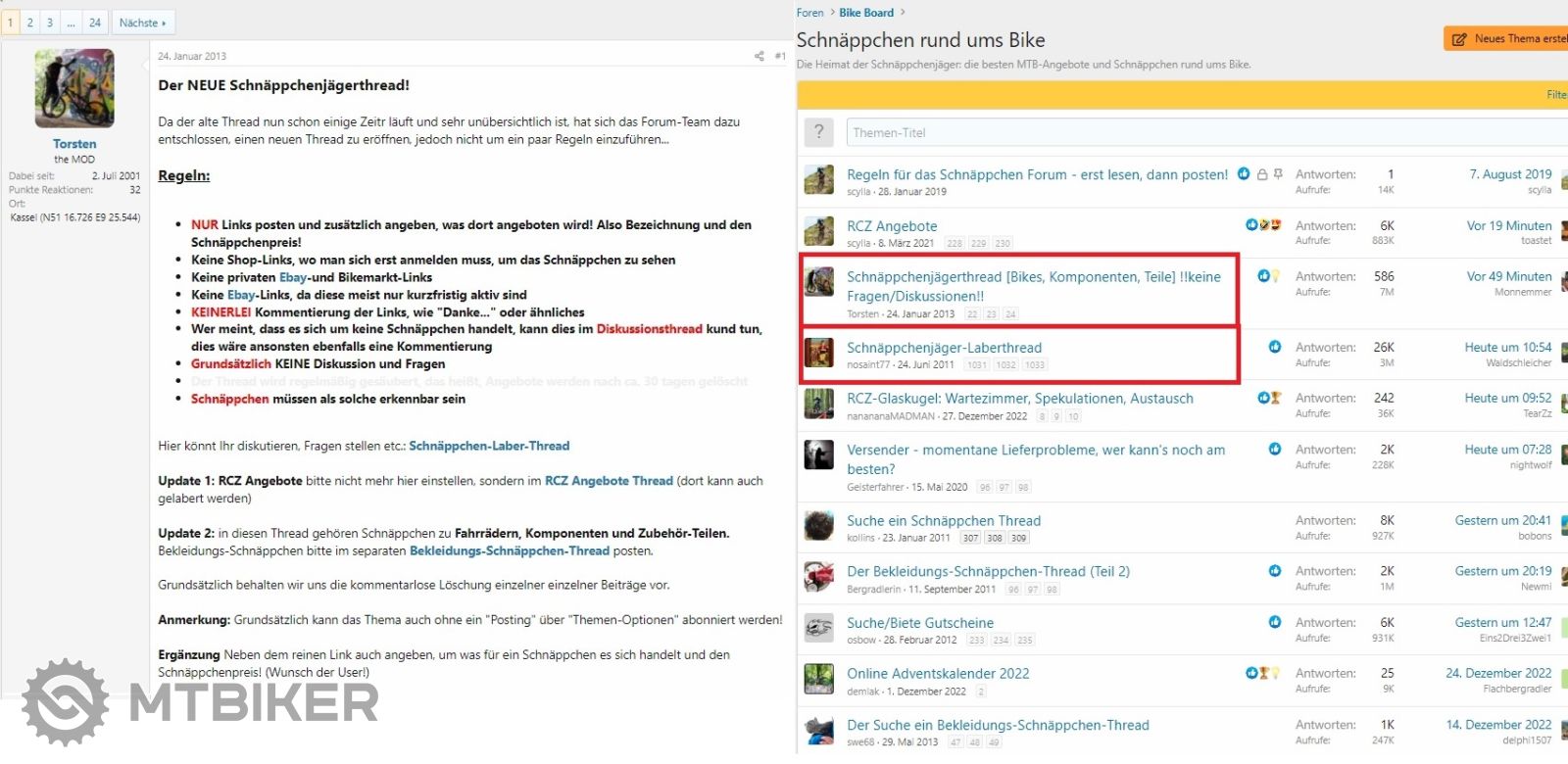
Task: Click avatar next to Versender thread
Action: coord(818,454)
